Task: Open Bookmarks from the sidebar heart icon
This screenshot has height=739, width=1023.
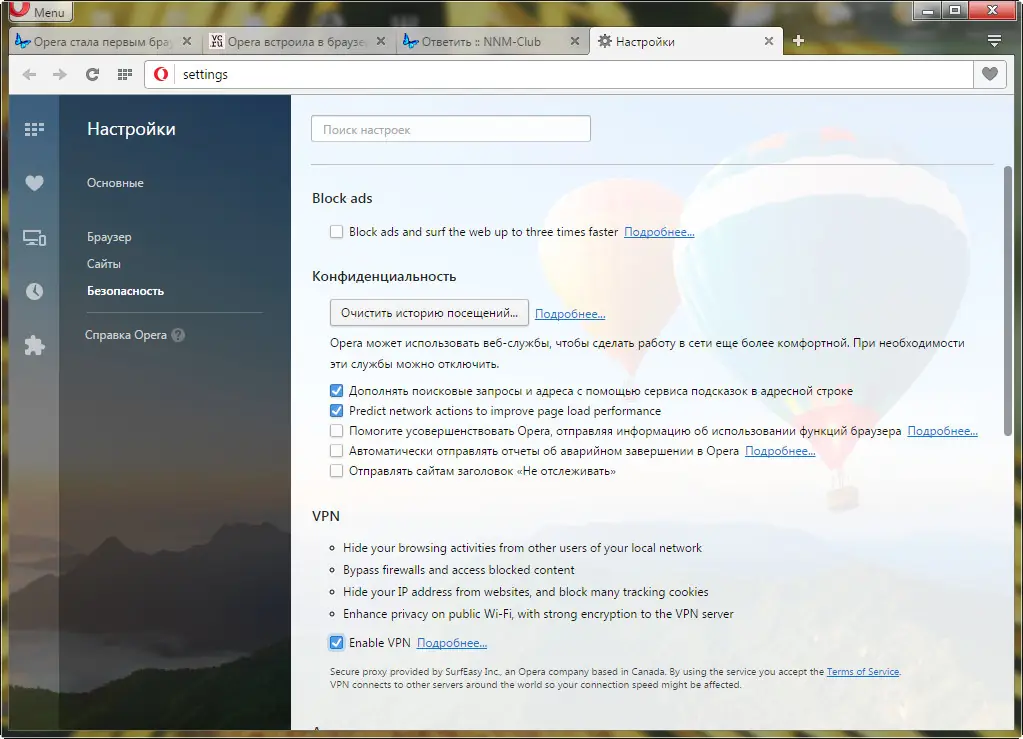Action: [35, 183]
